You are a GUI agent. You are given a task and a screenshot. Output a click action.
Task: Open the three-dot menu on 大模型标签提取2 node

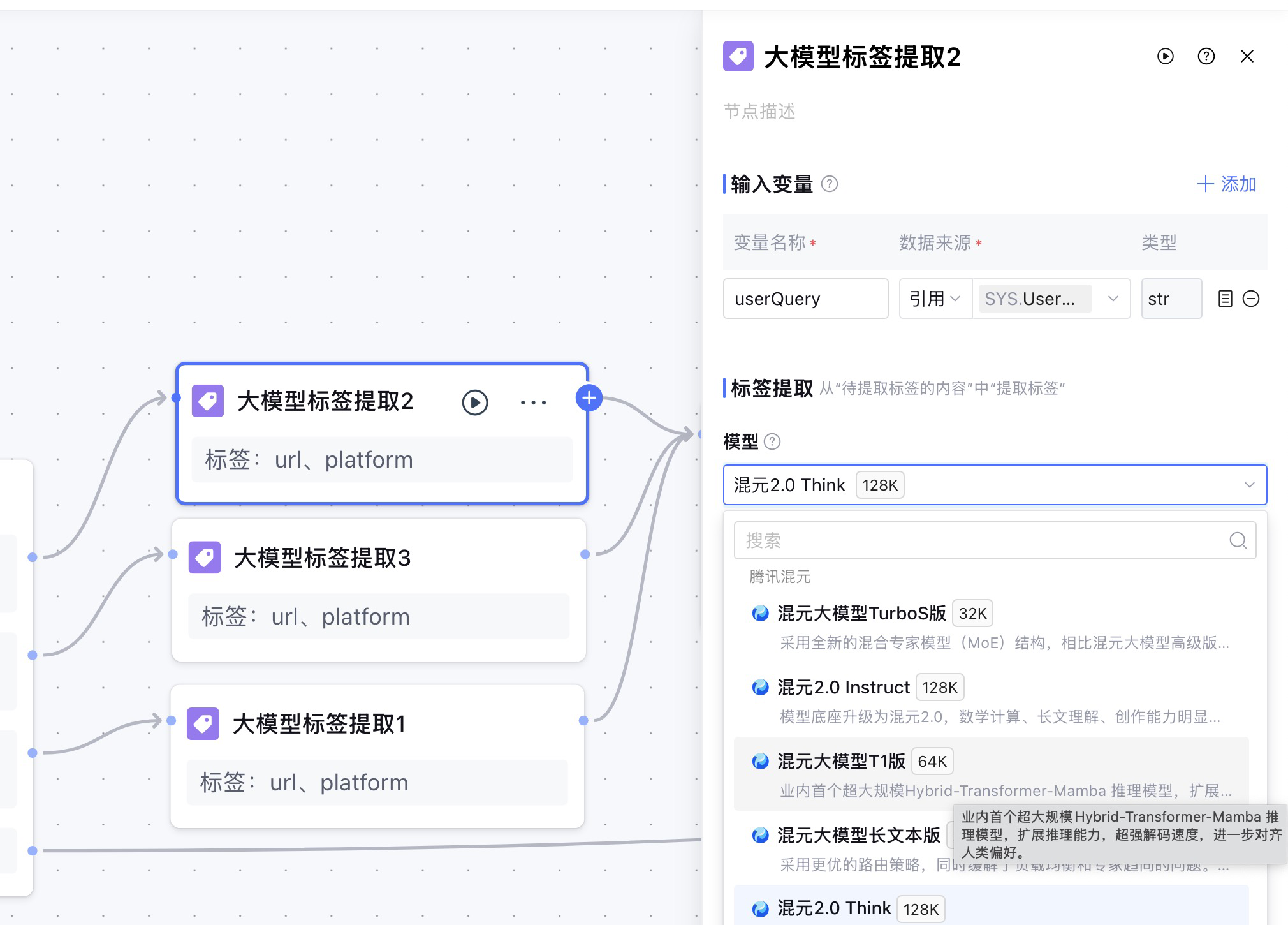[x=533, y=403]
